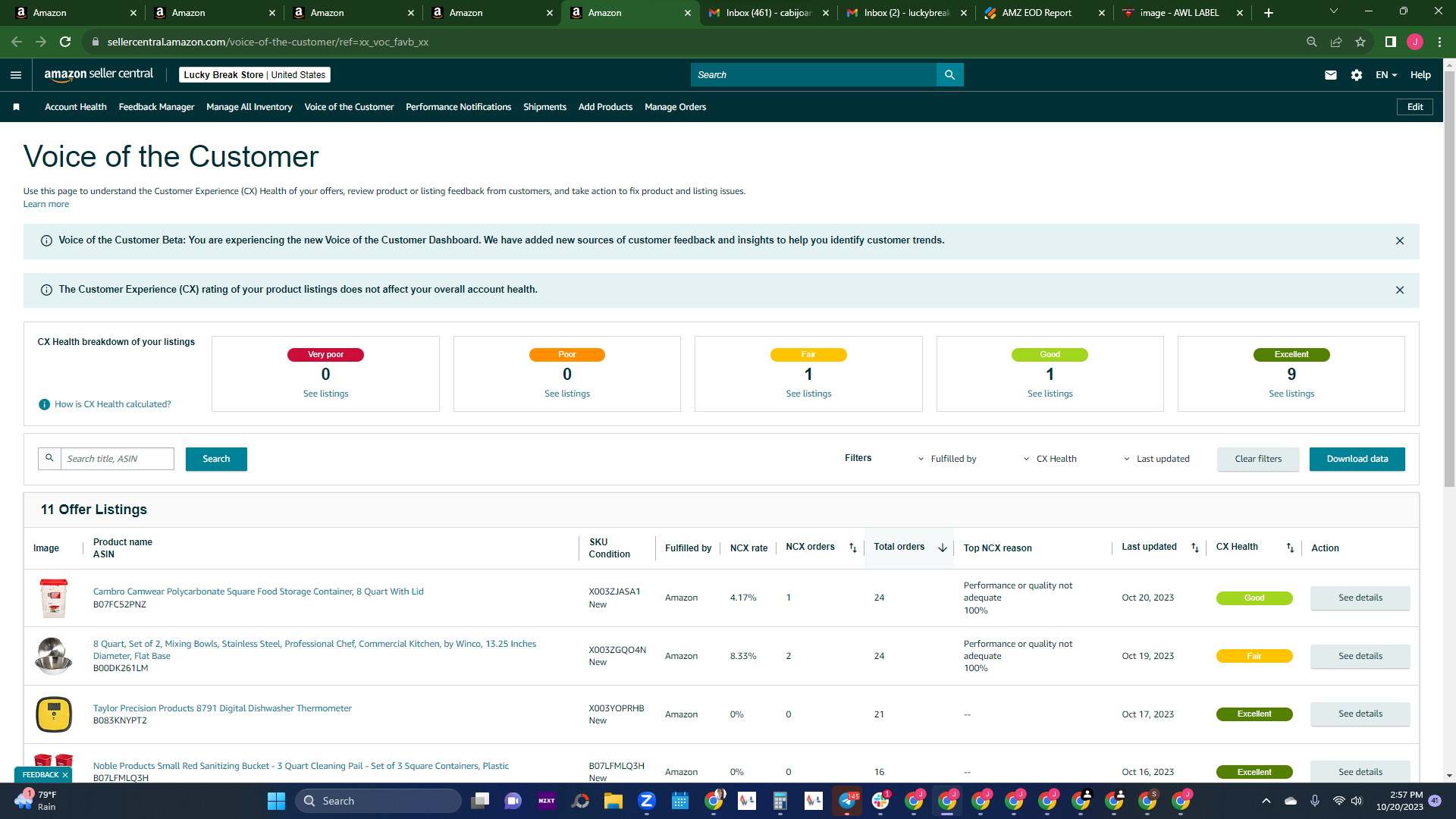
Task: Sort by Total orders down arrow
Action: click(x=943, y=548)
